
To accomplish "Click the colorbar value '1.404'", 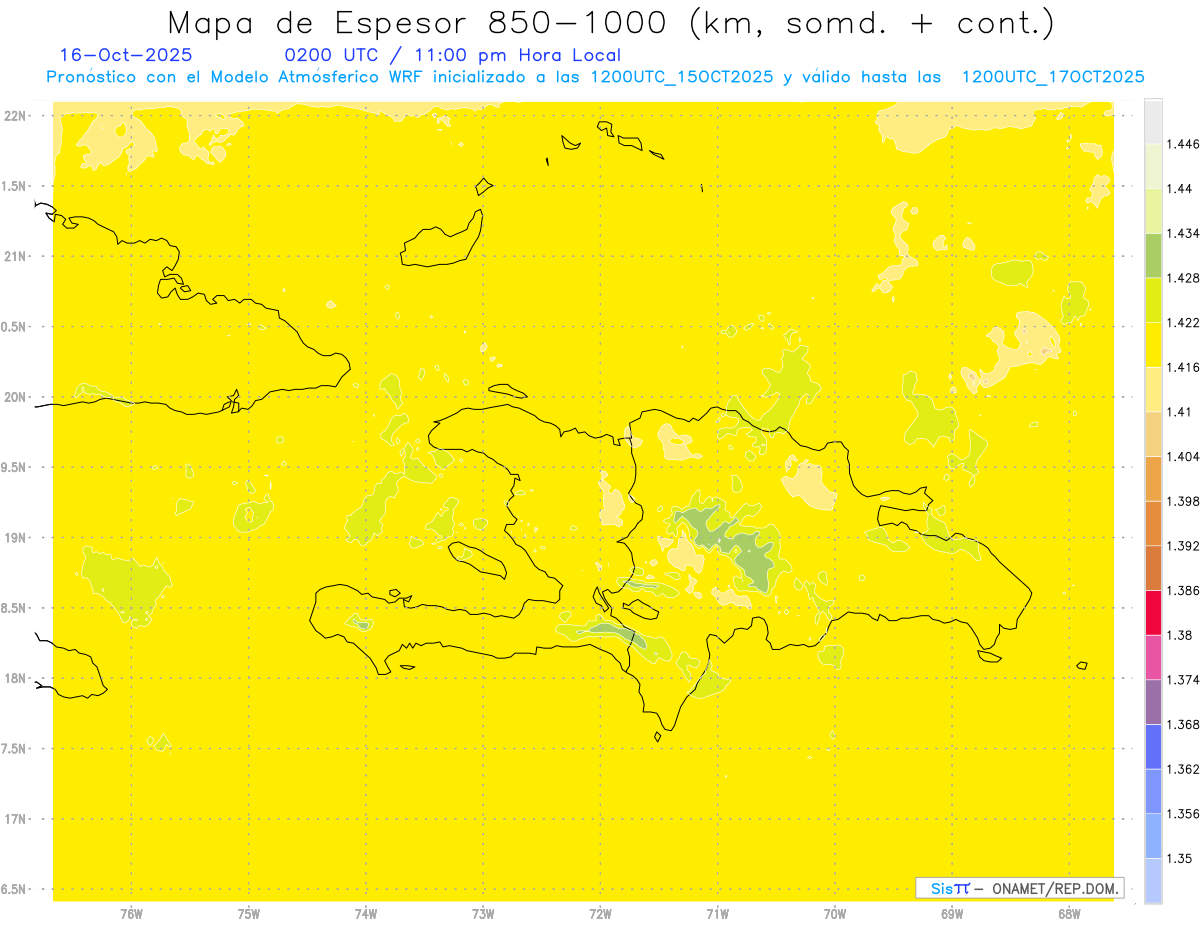I will click(1183, 457).
